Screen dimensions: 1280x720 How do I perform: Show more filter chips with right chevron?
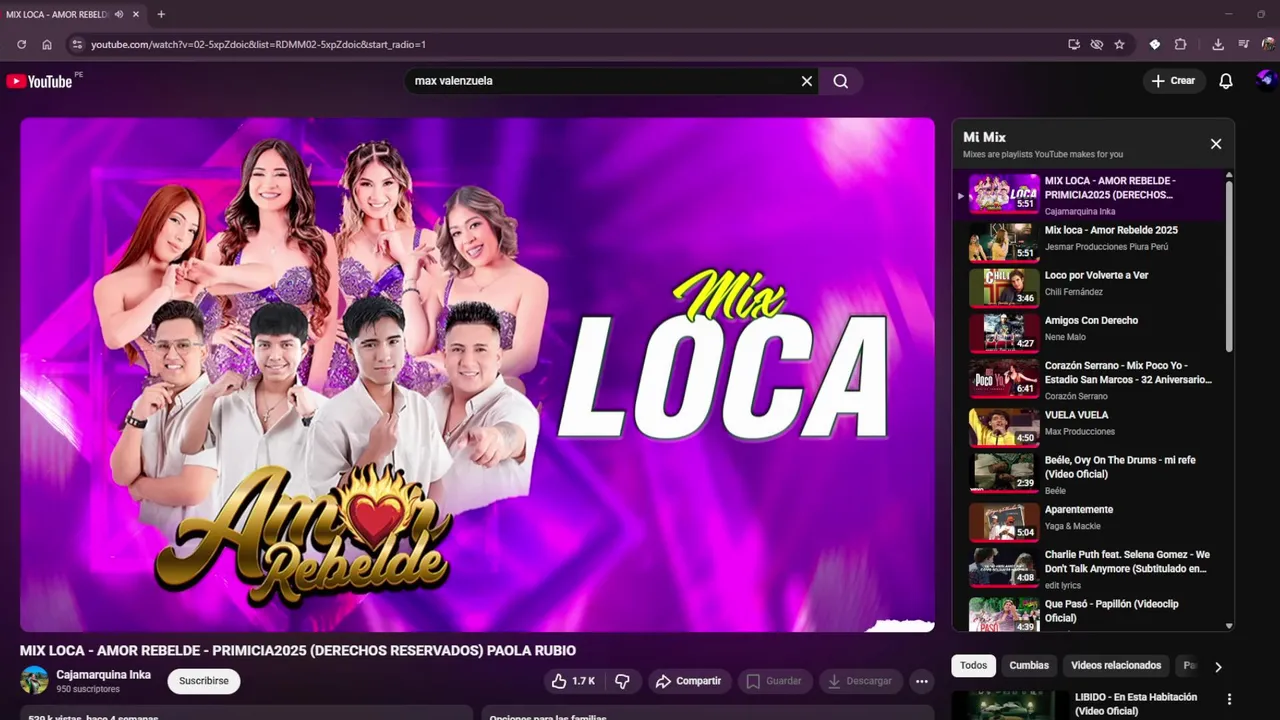pos(1218,667)
